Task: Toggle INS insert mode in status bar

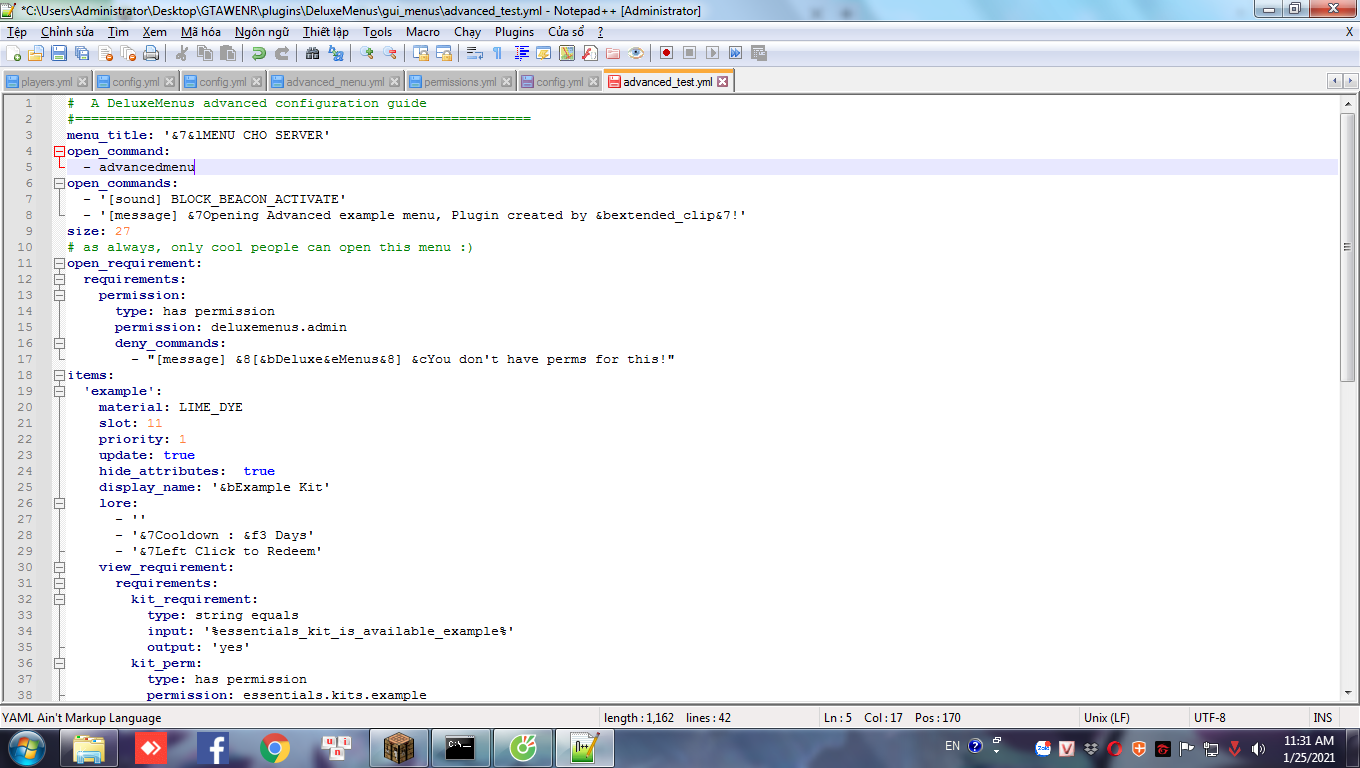Action: click(1322, 718)
